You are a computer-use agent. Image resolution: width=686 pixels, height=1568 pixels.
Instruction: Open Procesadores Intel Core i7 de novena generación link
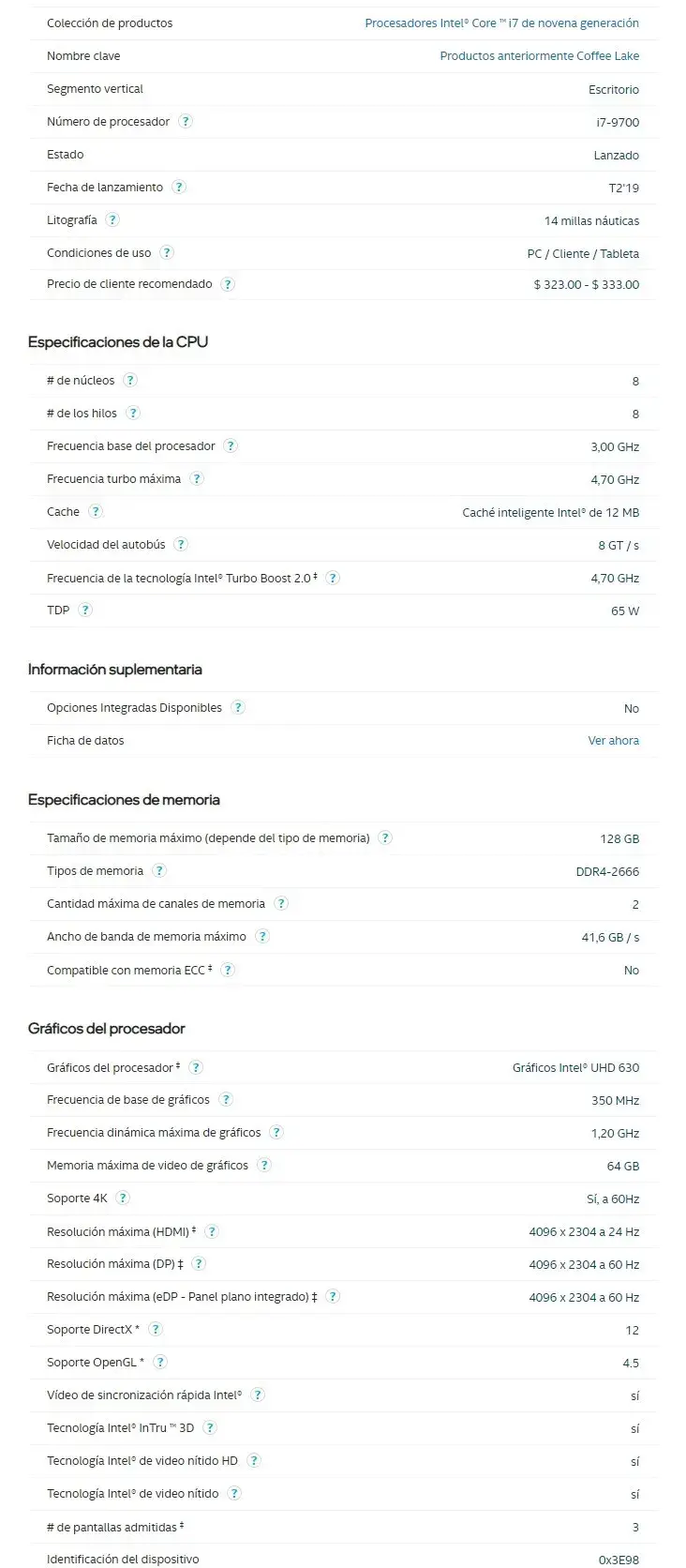point(501,23)
